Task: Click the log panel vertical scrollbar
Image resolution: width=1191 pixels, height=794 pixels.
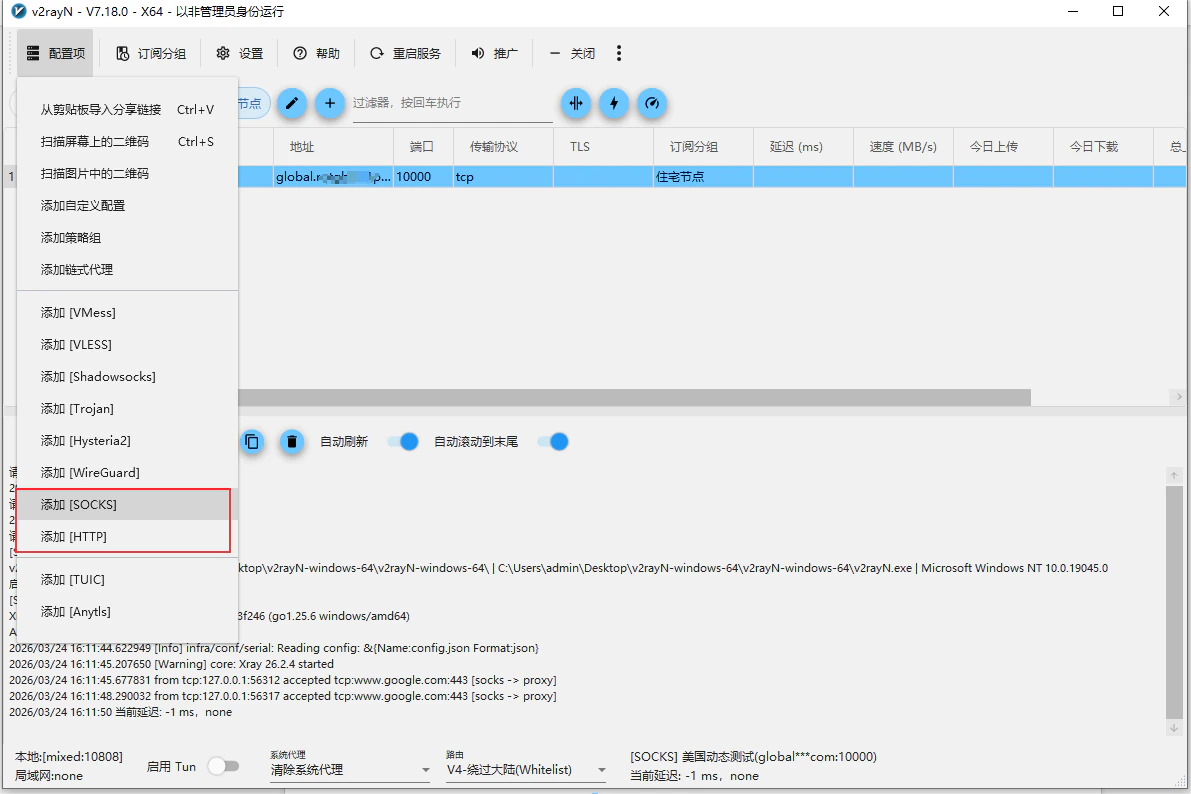Action: pyautogui.click(x=1174, y=601)
